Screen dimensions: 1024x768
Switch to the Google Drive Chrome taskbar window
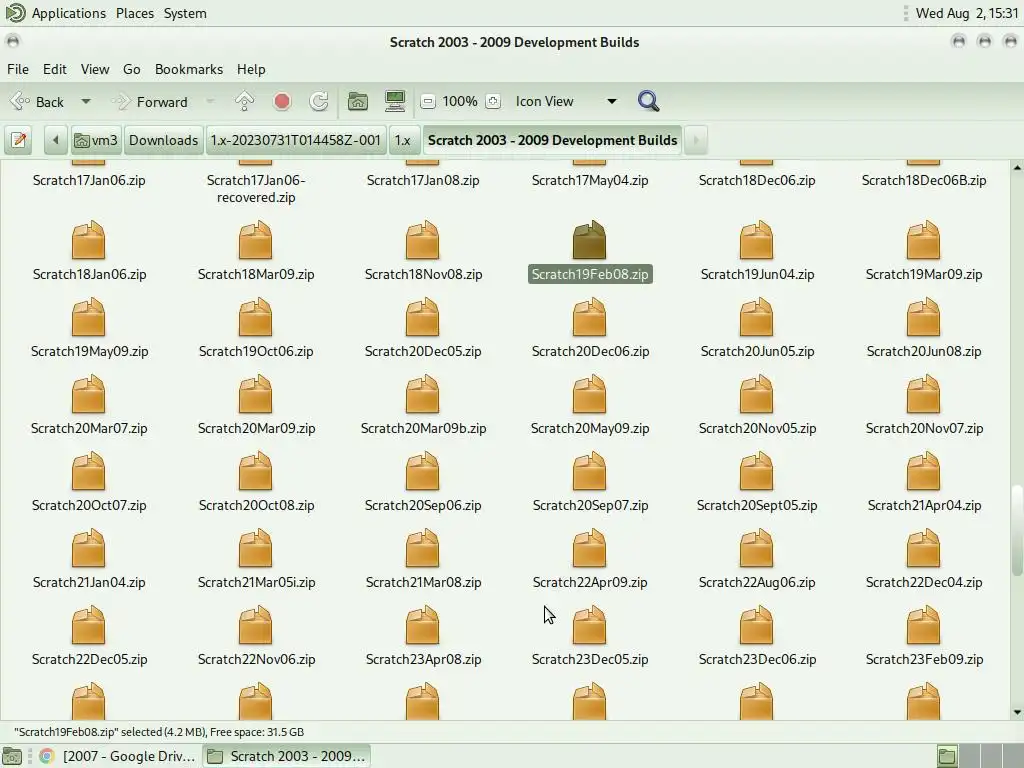118,756
